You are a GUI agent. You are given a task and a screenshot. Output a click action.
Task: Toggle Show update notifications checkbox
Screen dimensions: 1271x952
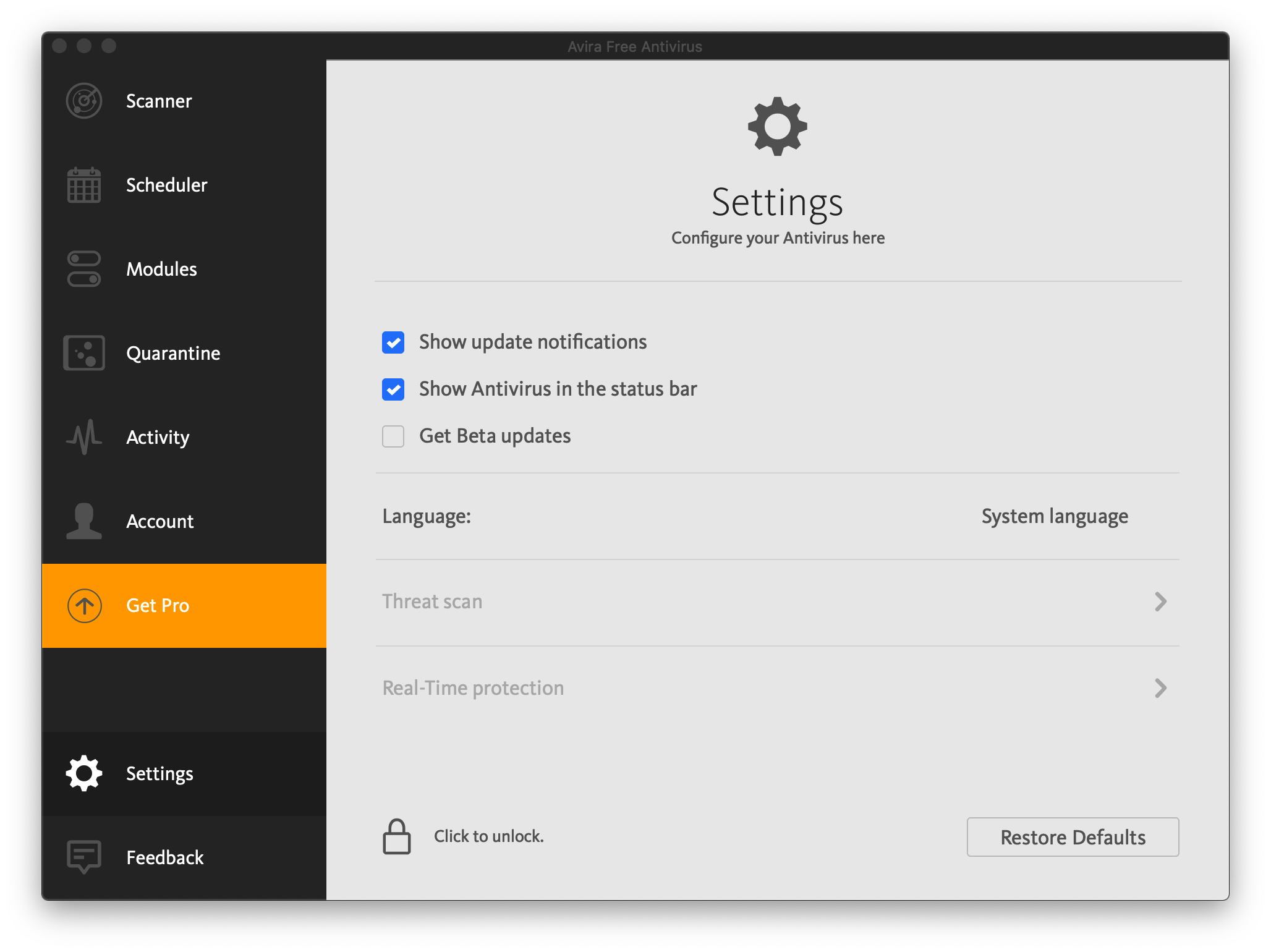point(396,341)
